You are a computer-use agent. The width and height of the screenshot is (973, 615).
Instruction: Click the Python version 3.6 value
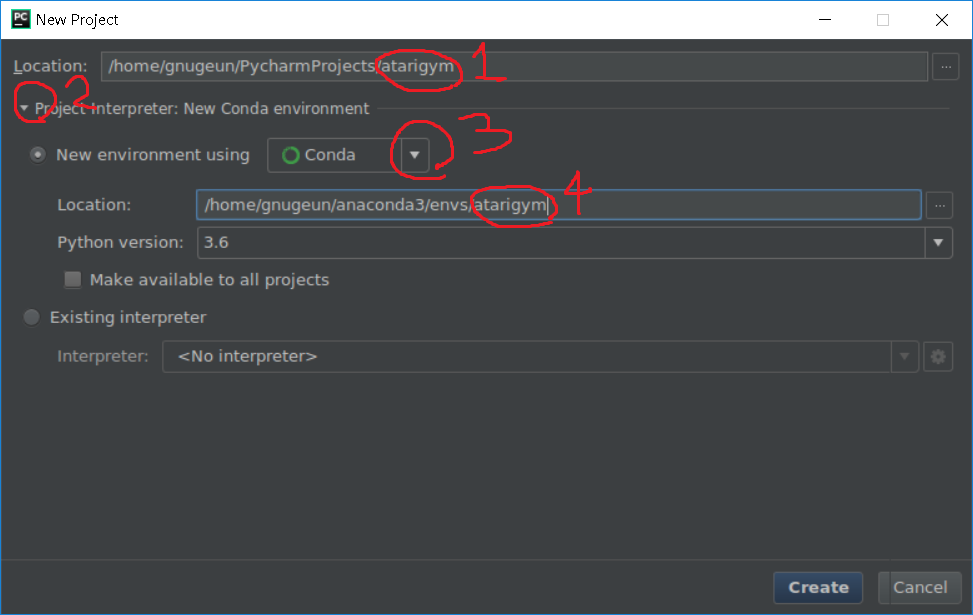(216, 243)
